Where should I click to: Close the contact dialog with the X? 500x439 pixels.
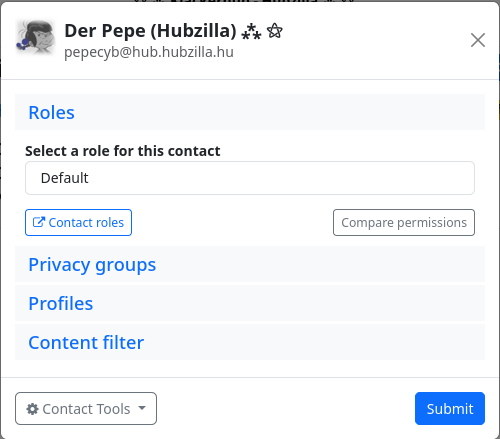[x=478, y=40]
